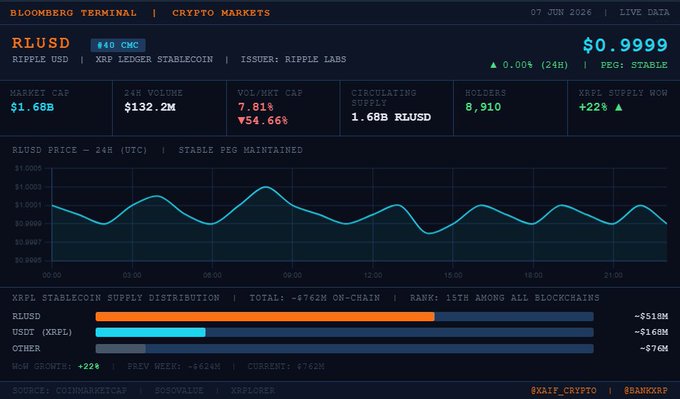Click the USDT (XRPL) row label
Image resolution: width=680 pixels, height=399 pixels.
tap(42, 332)
